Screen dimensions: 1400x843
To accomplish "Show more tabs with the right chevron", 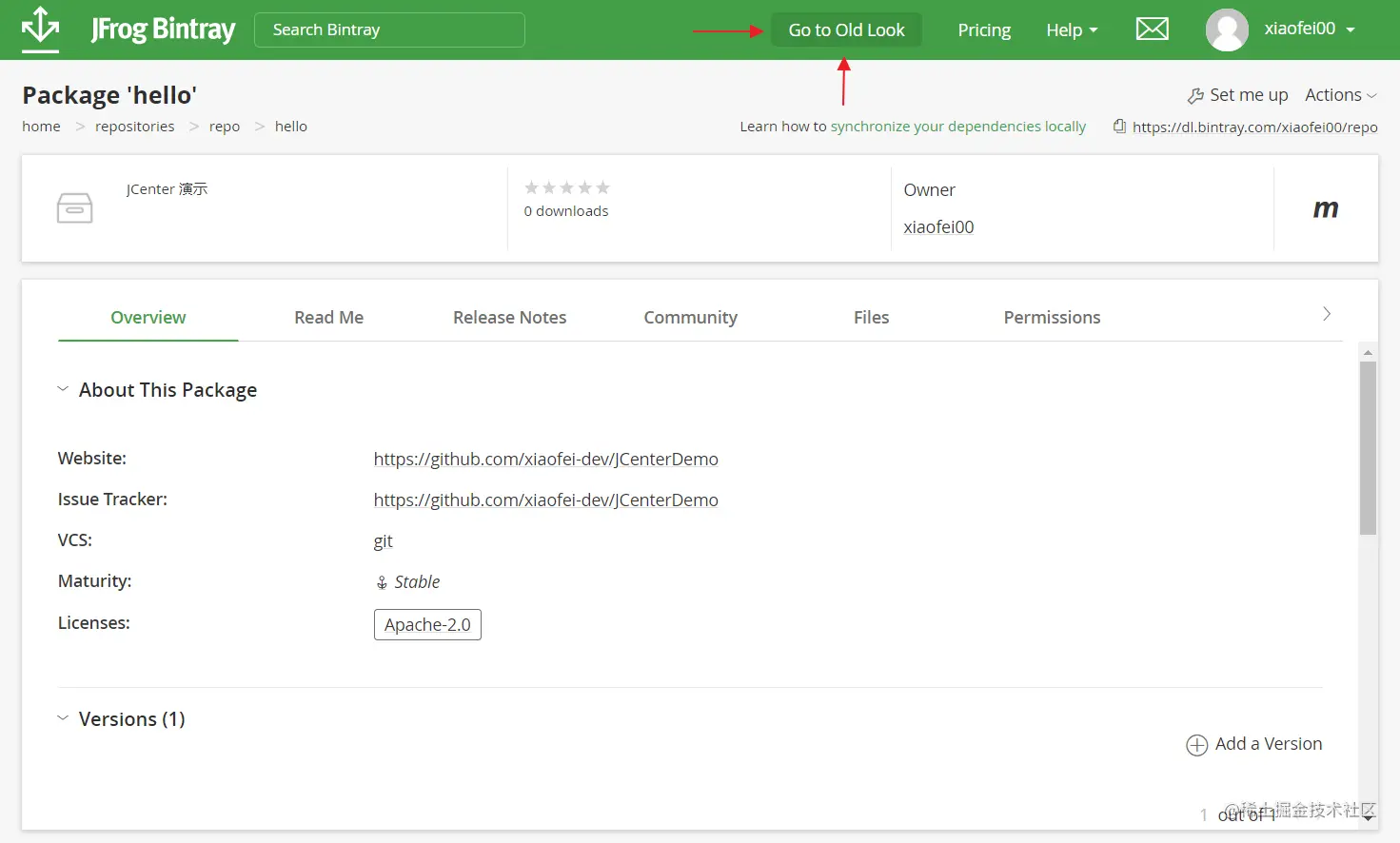I will click(x=1327, y=314).
